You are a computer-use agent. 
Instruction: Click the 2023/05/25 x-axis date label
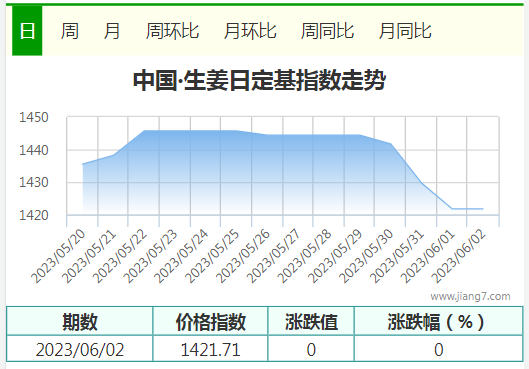212,256
